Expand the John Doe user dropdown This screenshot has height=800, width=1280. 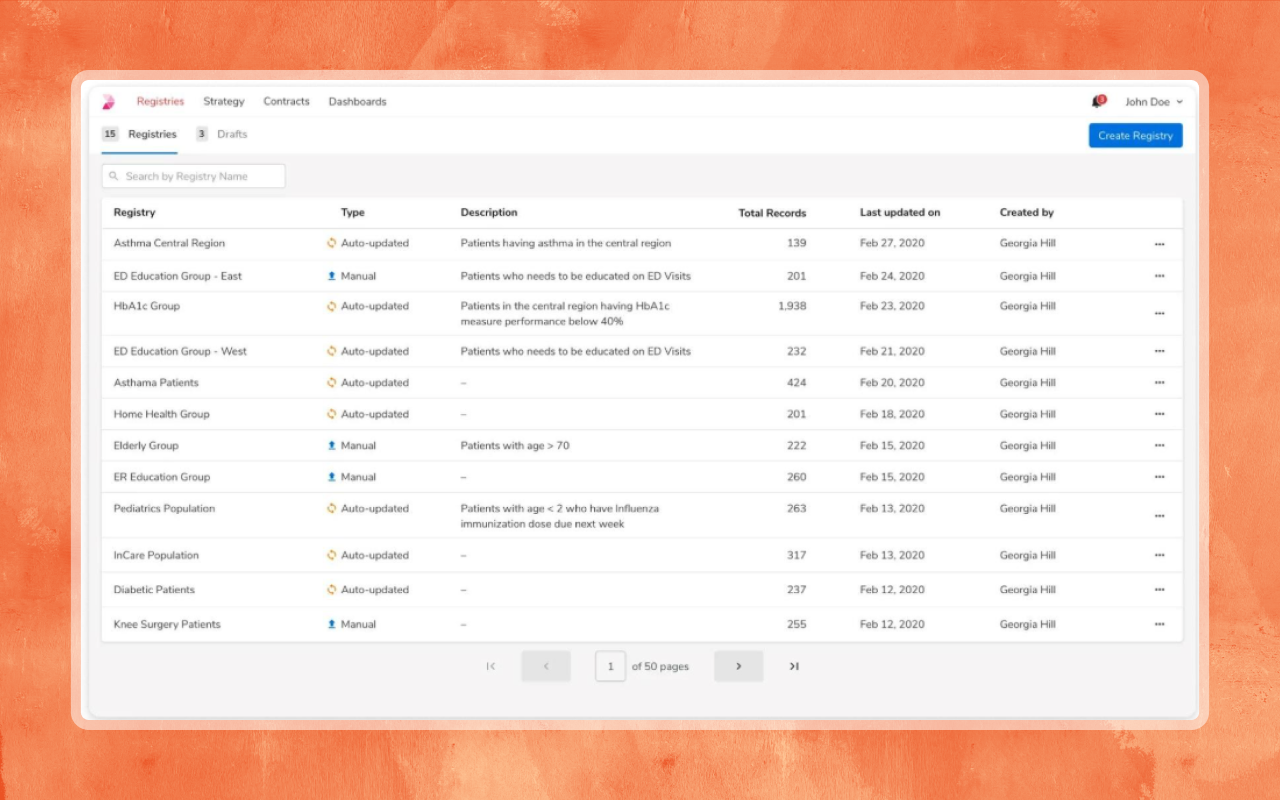tap(1153, 102)
